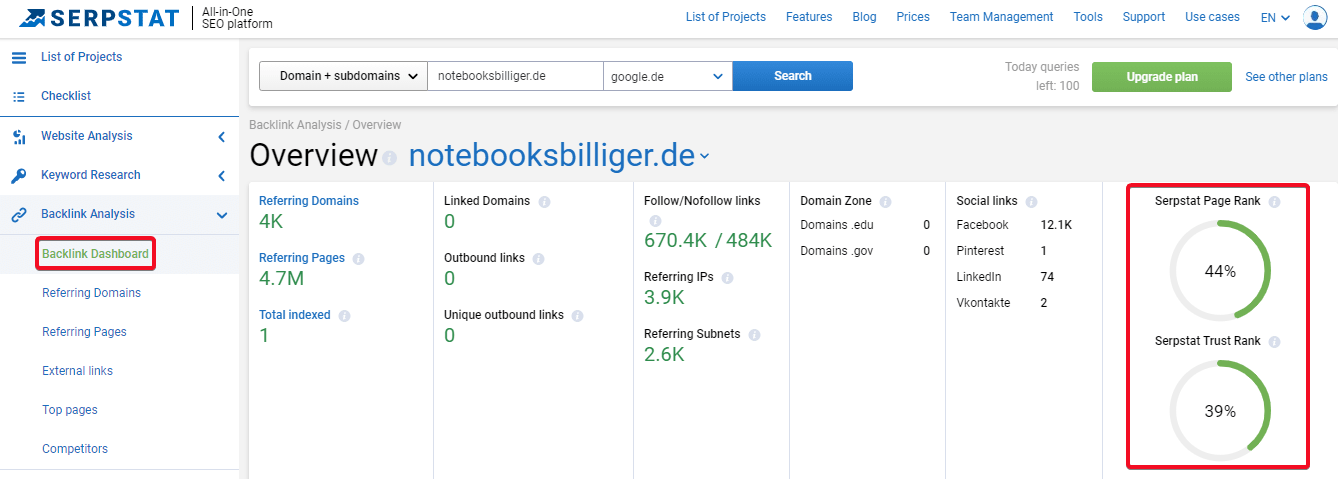Click info icon beside Referring IPs
This screenshot has height=479, width=1338.
click(x=727, y=278)
